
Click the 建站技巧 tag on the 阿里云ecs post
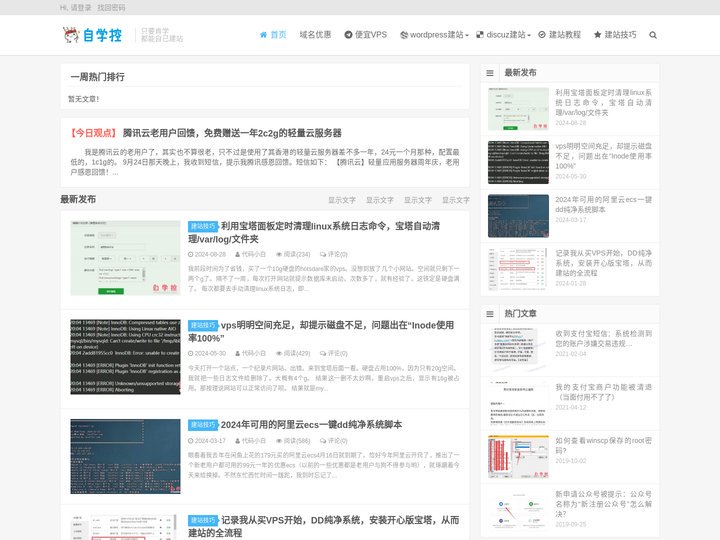click(202, 425)
